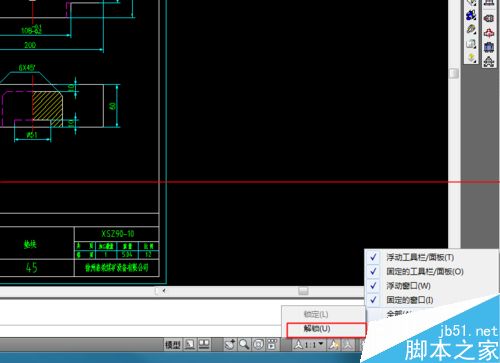Click the dark red oval icon in far-right toolbar
The width and height of the screenshot is (500, 363).
coord(489,18)
